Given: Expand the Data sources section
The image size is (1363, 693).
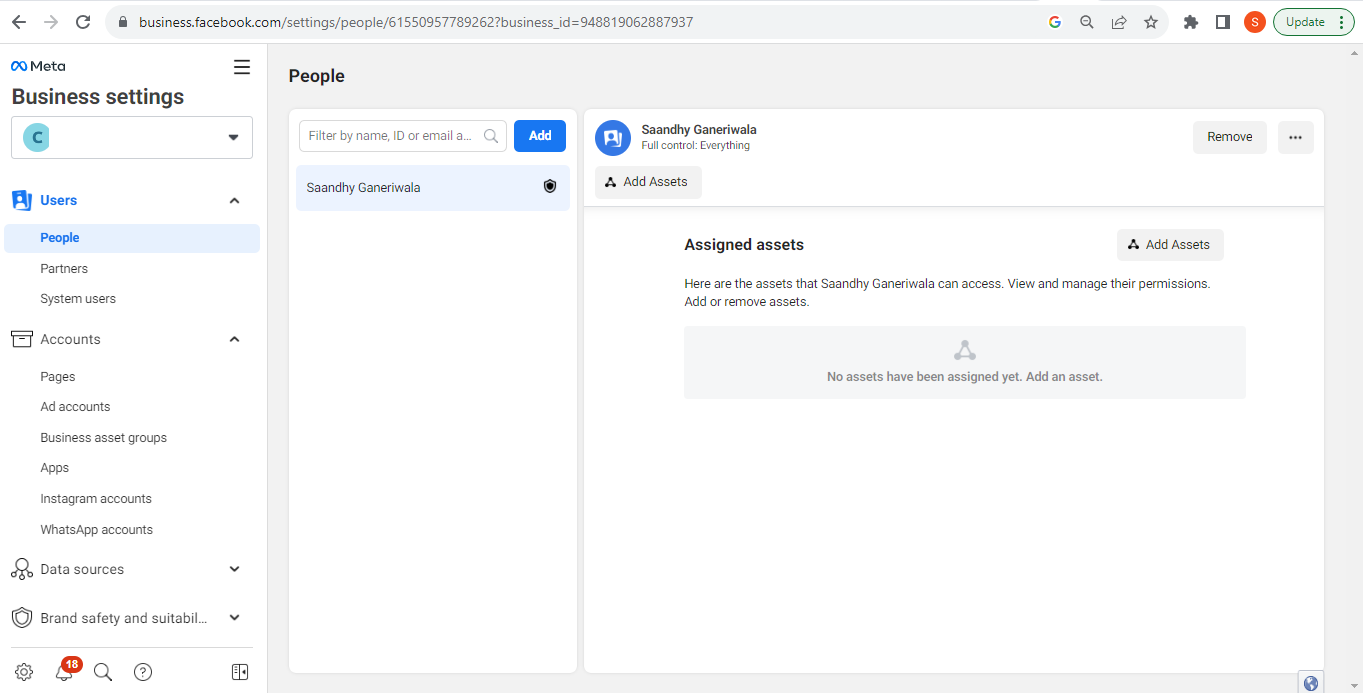Looking at the screenshot, I should pyautogui.click(x=235, y=569).
